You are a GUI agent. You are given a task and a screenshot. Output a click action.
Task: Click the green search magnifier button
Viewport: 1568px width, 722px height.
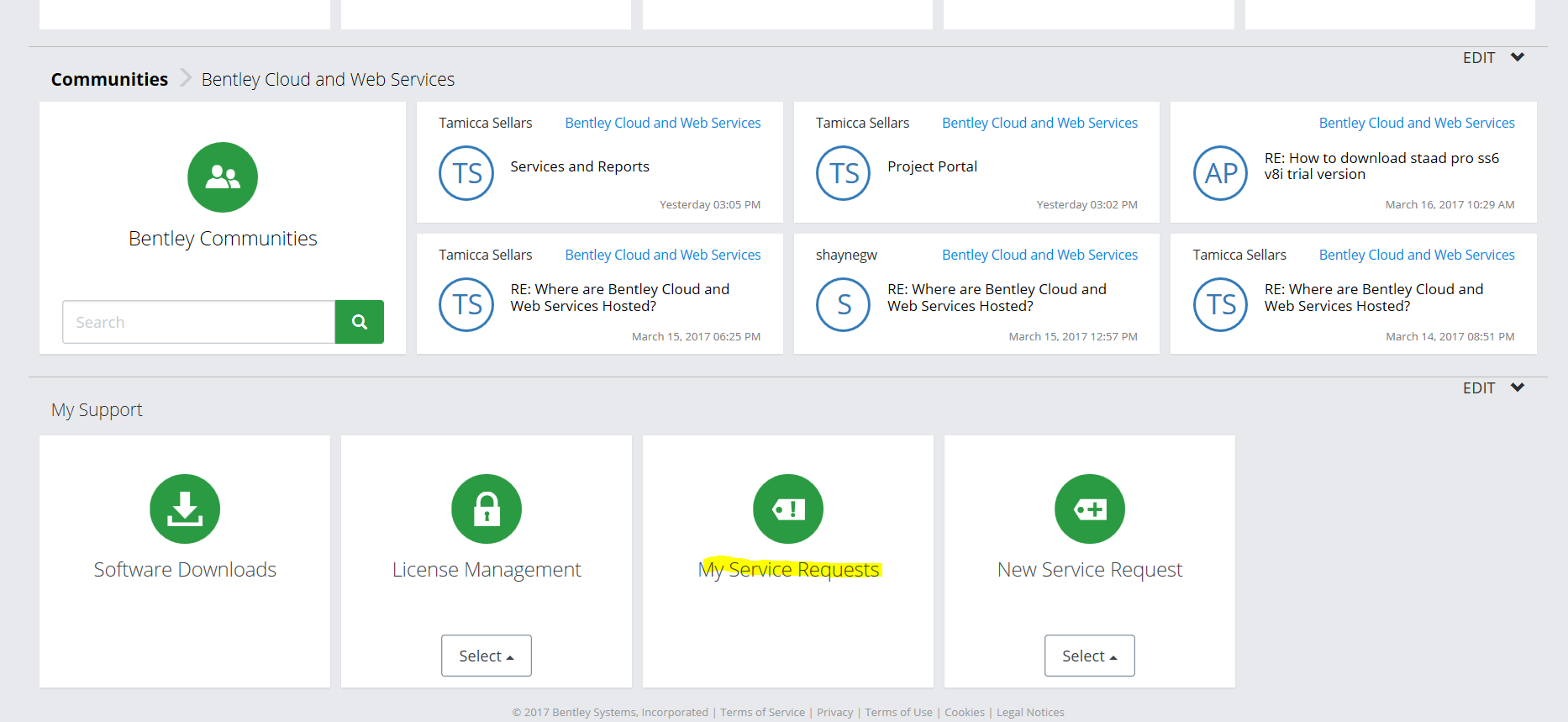click(x=360, y=322)
